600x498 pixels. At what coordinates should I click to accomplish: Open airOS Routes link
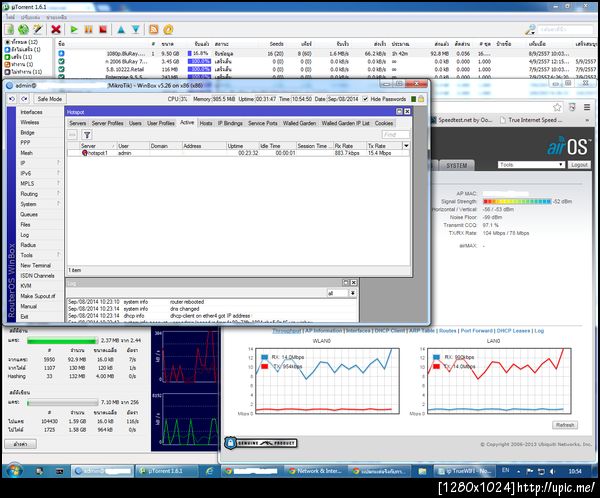click(447, 331)
